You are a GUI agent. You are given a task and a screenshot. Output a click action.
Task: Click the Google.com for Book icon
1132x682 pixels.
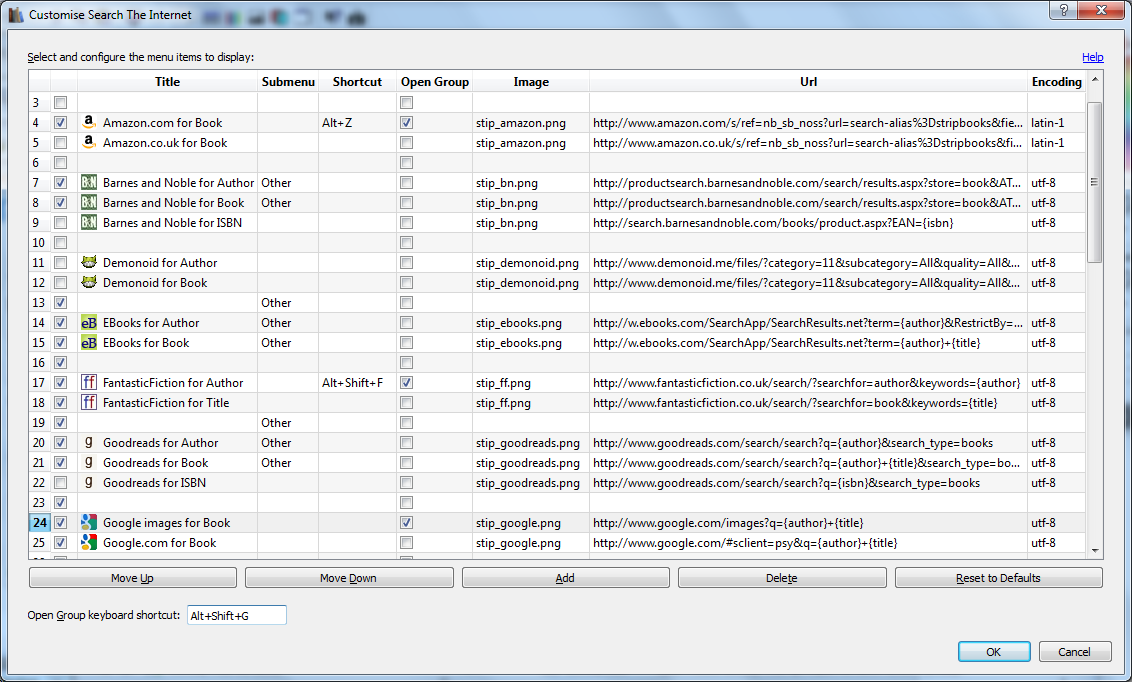click(x=89, y=543)
